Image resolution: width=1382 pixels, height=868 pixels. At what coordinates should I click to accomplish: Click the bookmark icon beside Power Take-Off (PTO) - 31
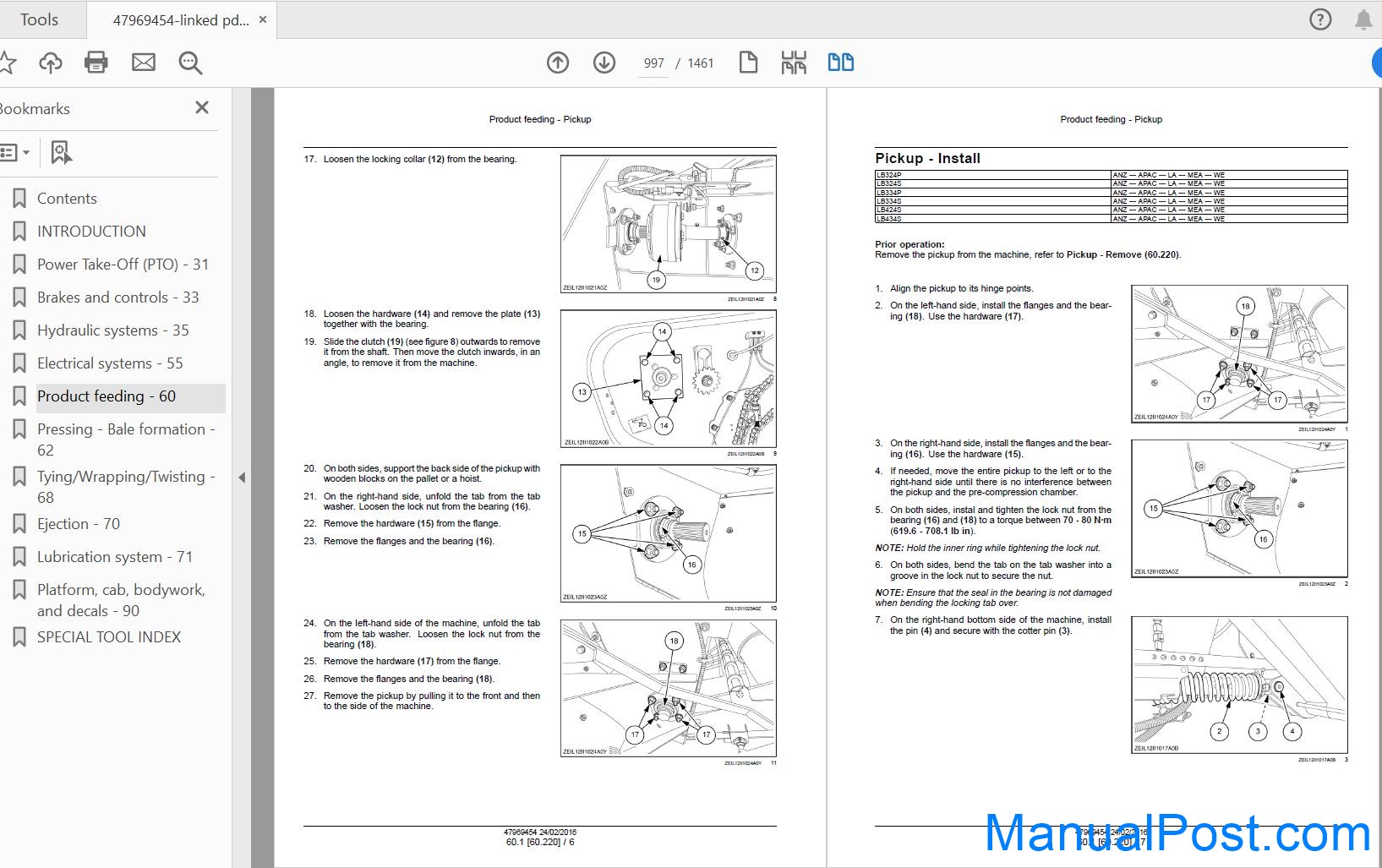click(19, 265)
